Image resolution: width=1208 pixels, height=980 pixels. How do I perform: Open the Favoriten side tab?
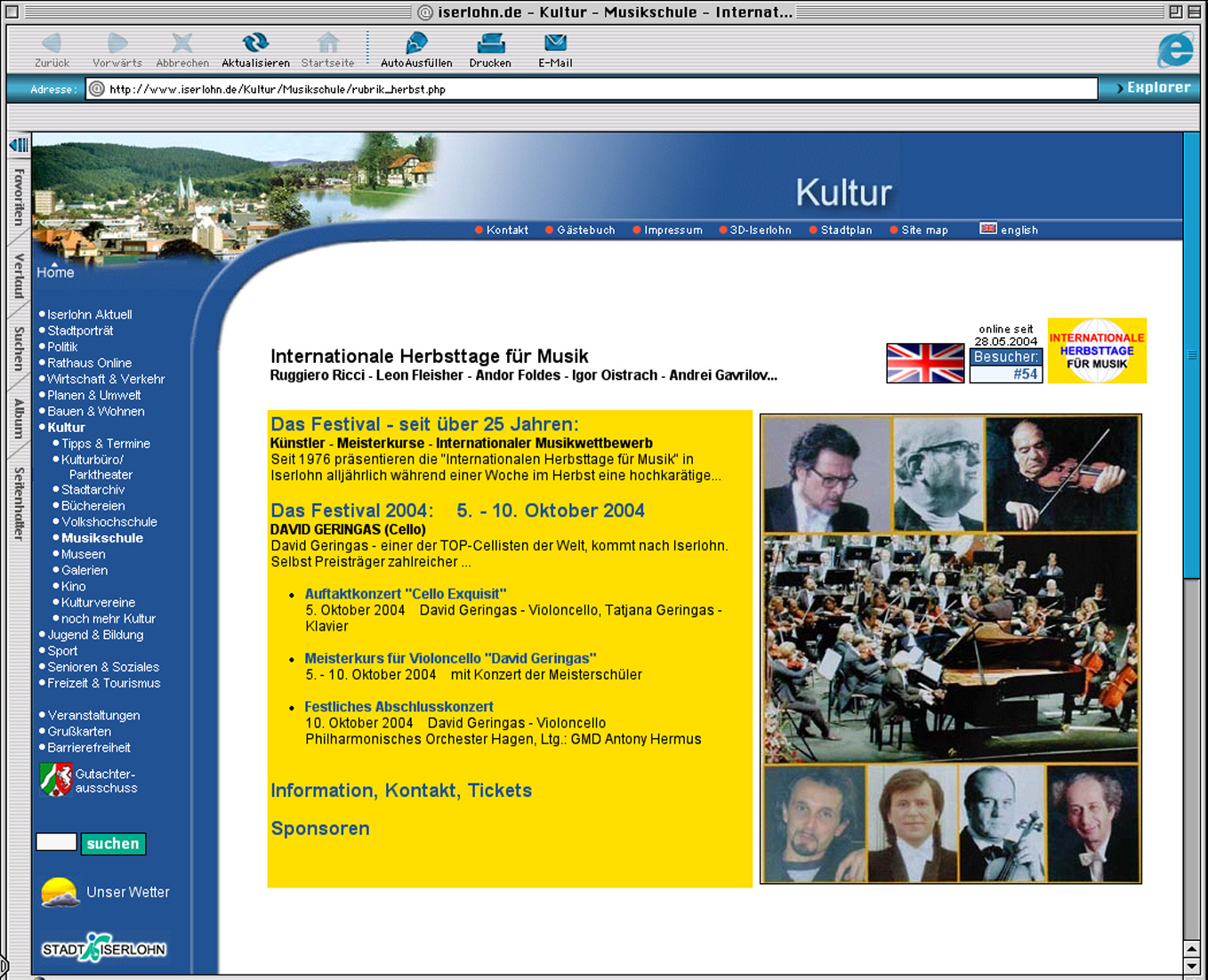(19, 196)
